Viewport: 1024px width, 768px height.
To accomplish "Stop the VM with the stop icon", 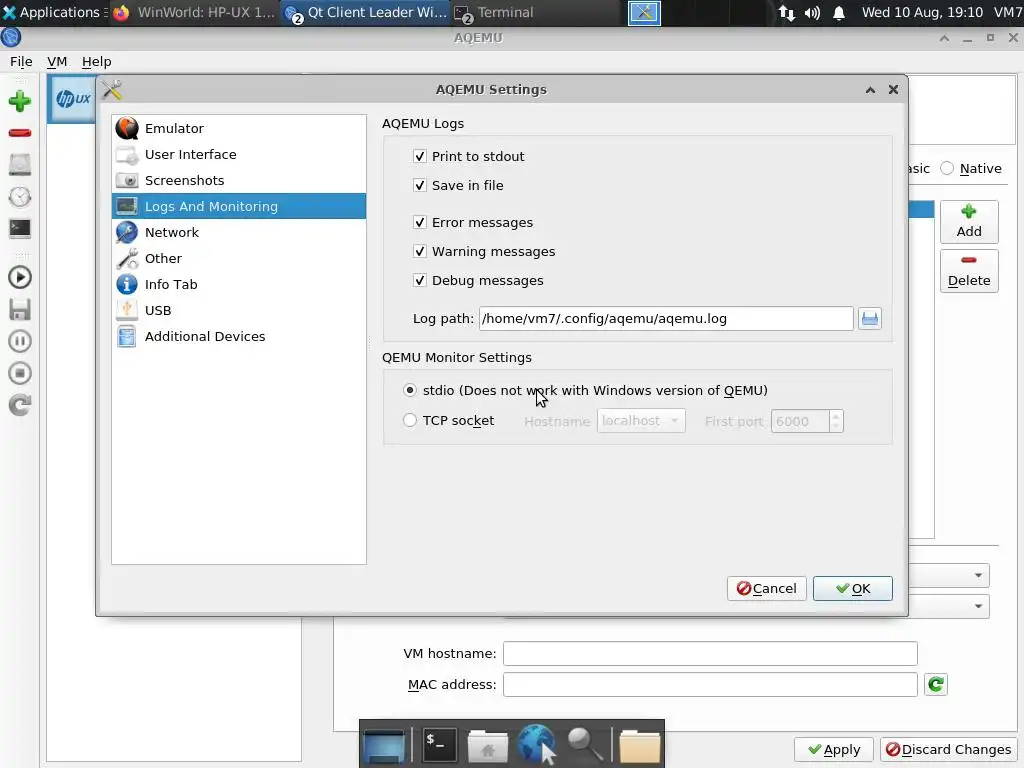I will click(x=20, y=373).
